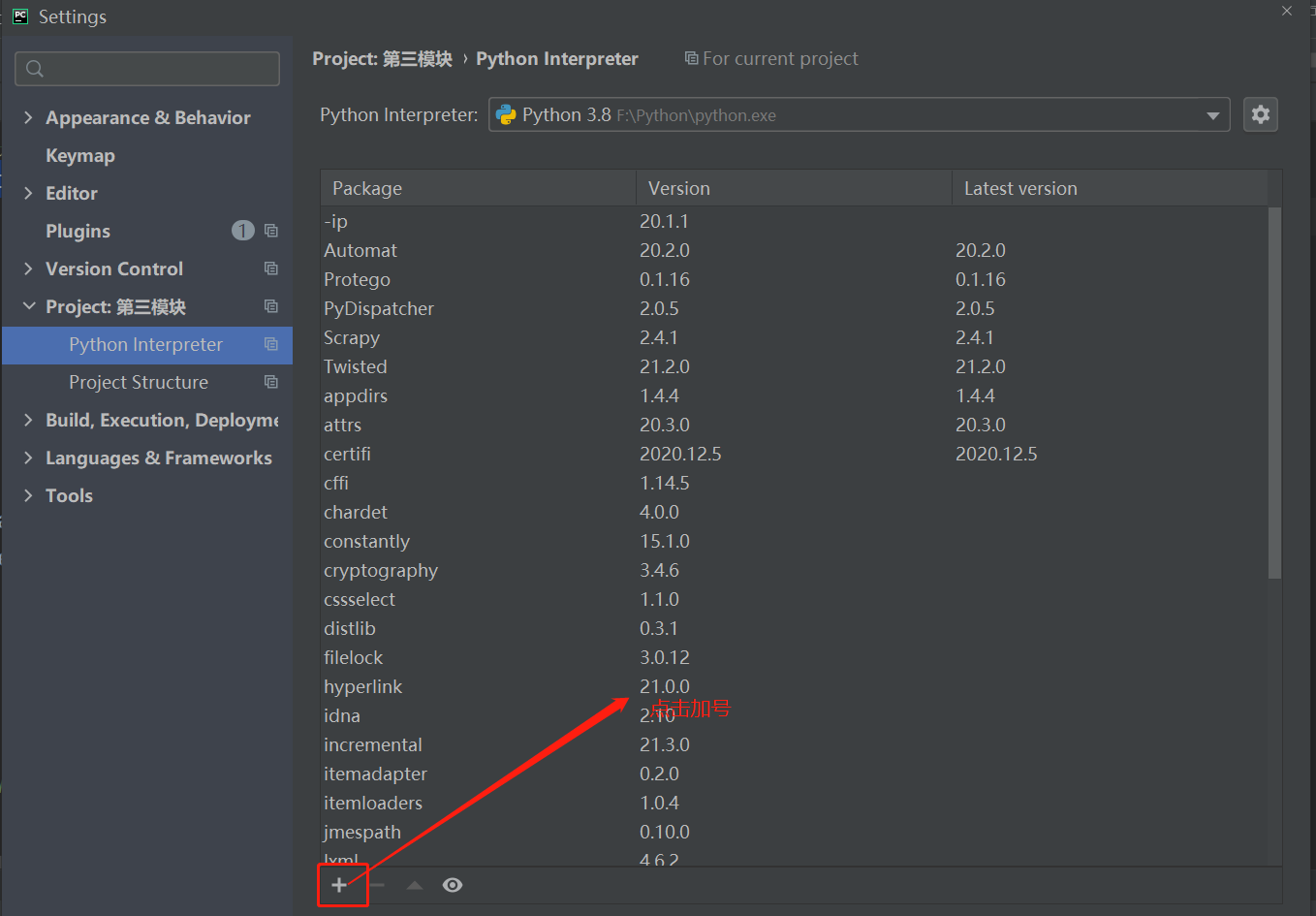1316x916 pixels.
Task: Select the Twisted package row
Action: coord(794,366)
